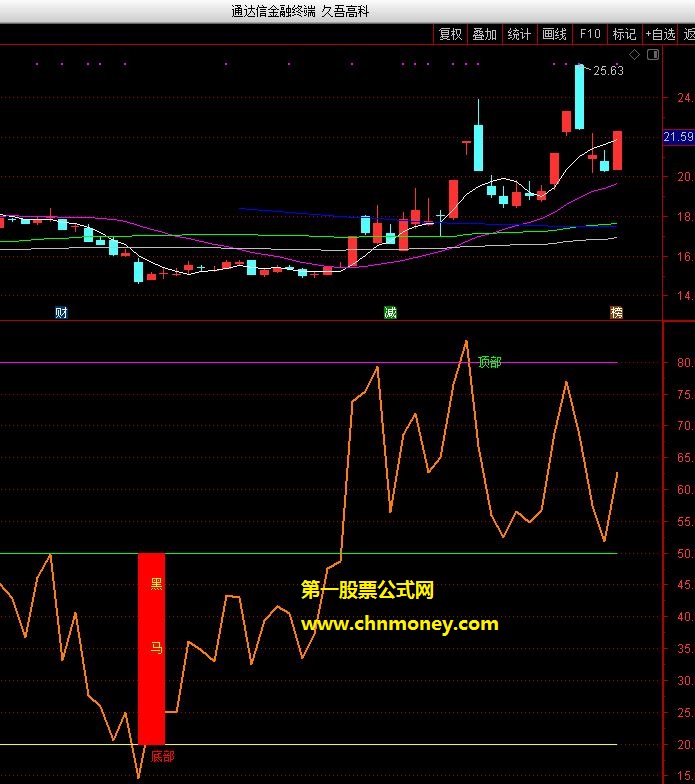695x784 pixels.
Task: Click the 20 level on indicator axis
Action: (x=684, y=744)
